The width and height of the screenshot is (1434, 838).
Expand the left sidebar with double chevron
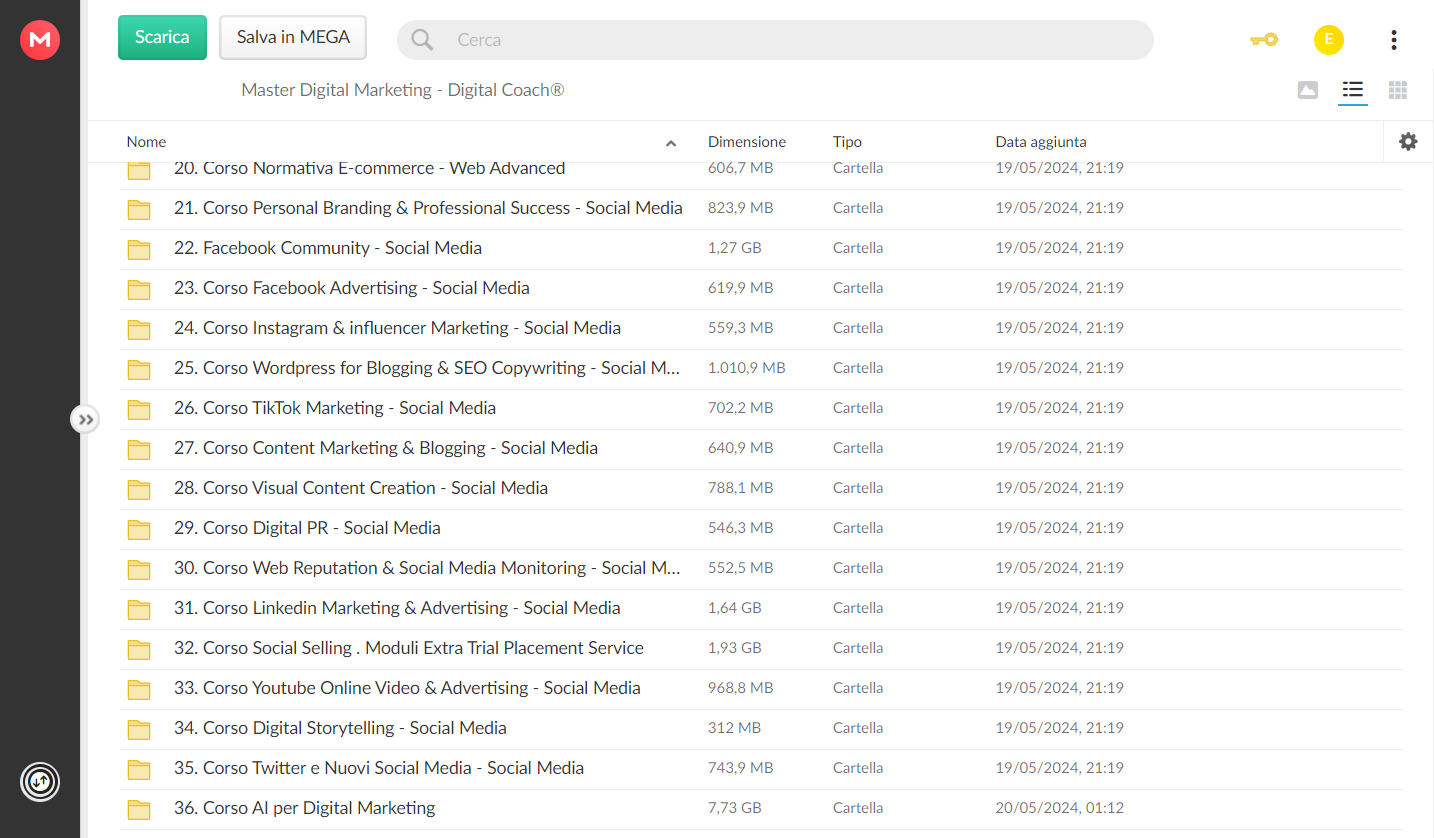pyautogui.click(x=86, y=420)
